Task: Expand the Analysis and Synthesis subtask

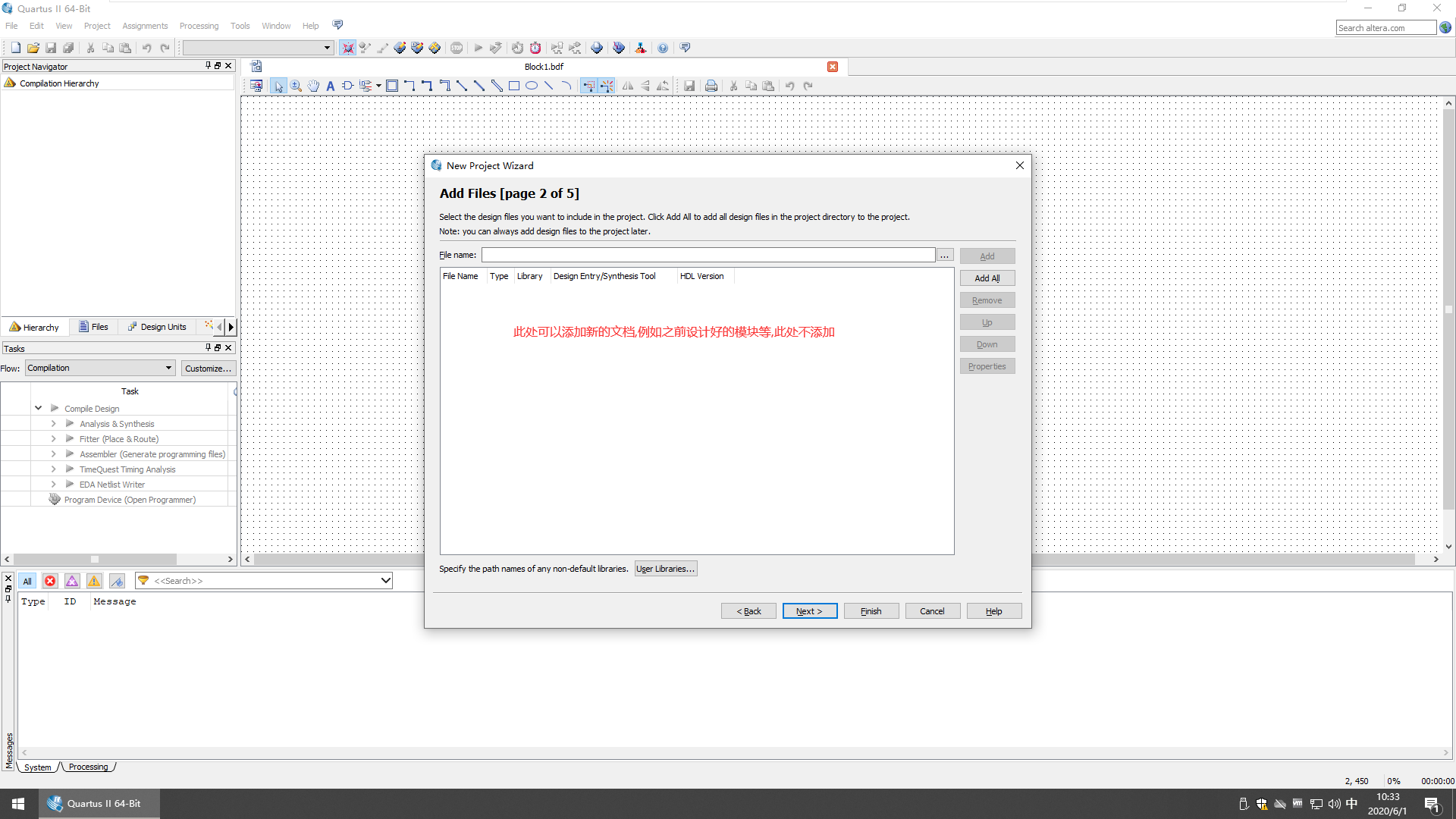Action: pyautogui.click(x=53, y=423)
